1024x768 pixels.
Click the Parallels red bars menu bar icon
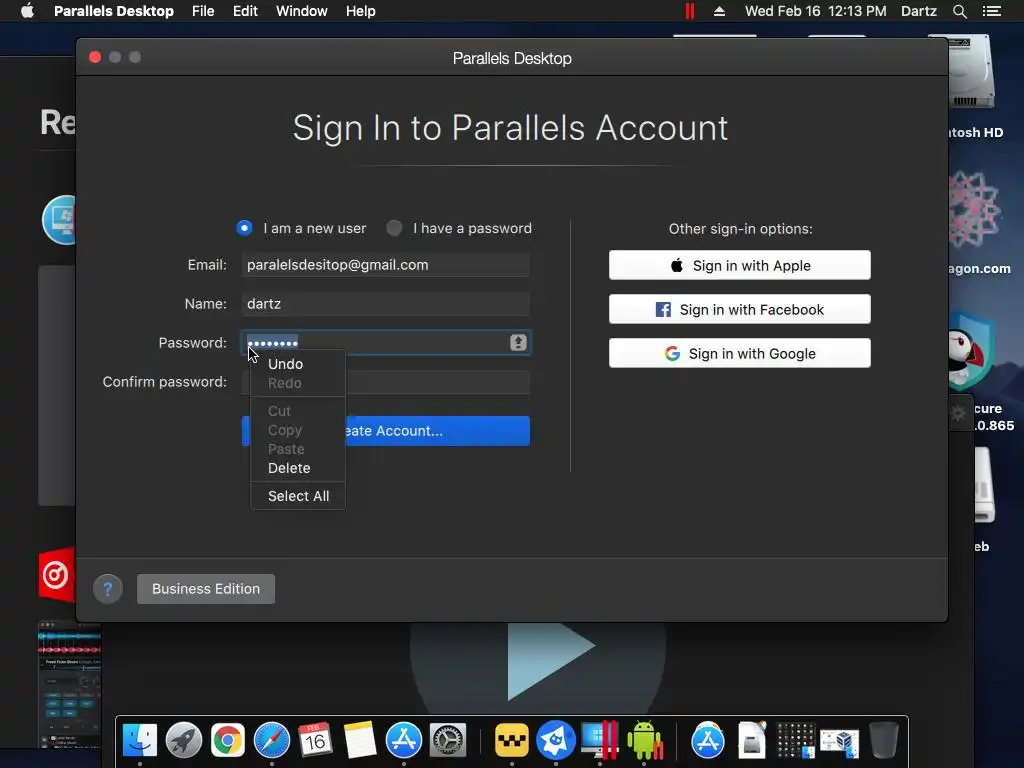690,11
